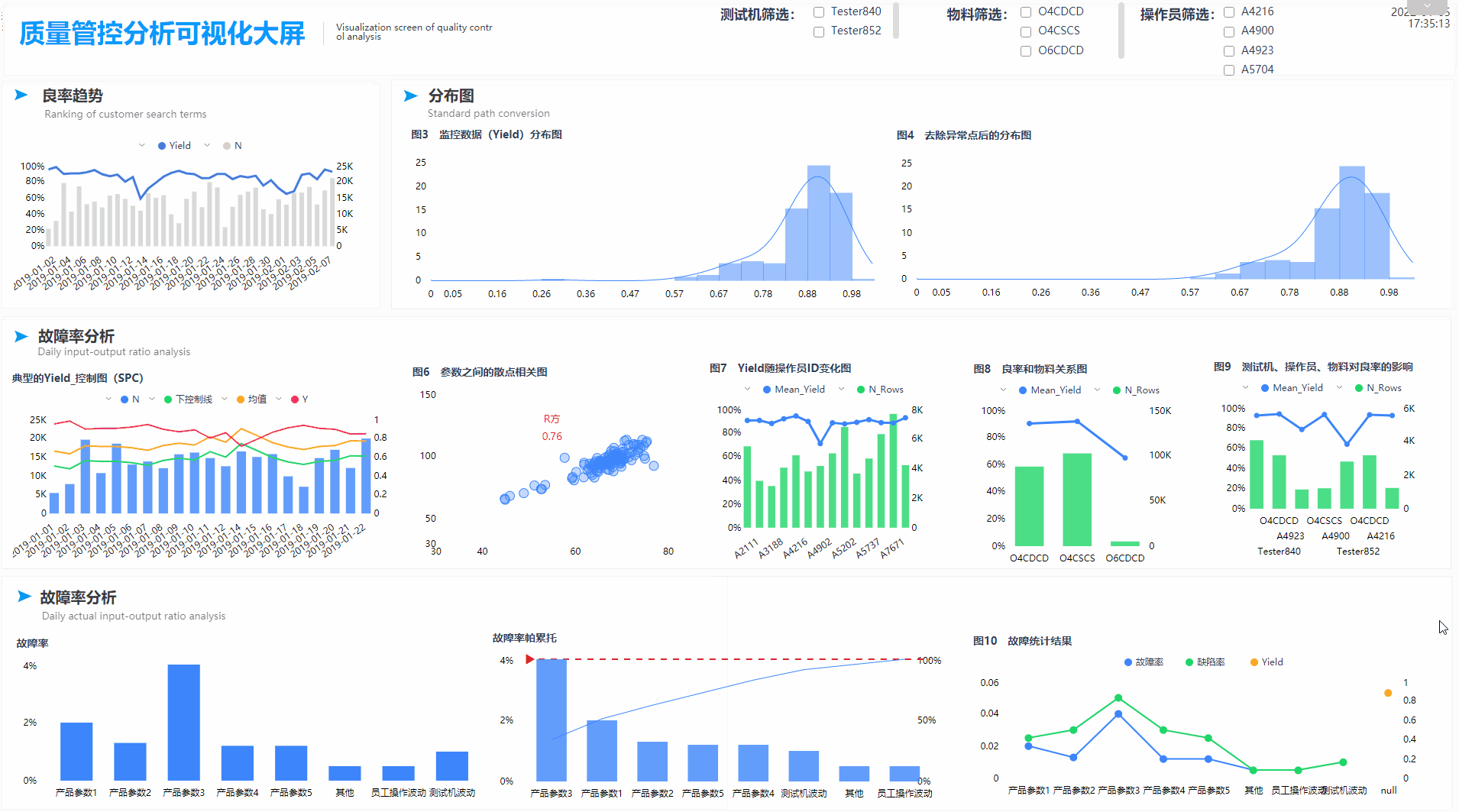The width and height of the screenshot is (1459, 812).
Task: Click the 测试机波动 bar in 故障率 chart
Action: click(x=452, y=765)
